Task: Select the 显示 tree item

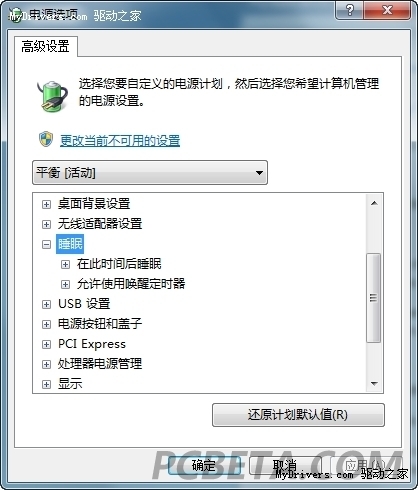Action: pos(70,384)
